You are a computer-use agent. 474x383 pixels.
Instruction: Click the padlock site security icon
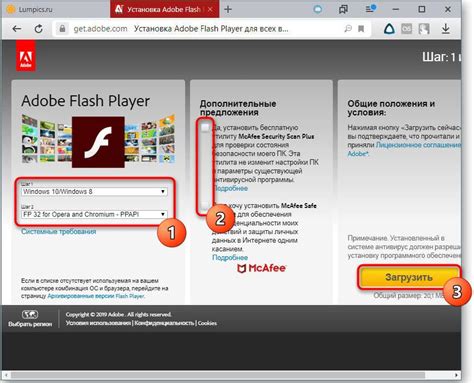(62, 29)
